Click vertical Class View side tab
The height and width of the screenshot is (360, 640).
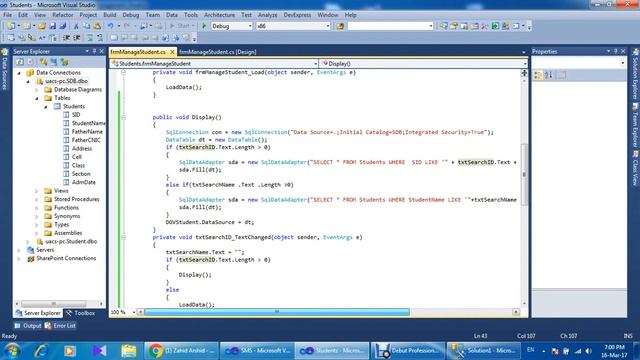click(636, 169)
